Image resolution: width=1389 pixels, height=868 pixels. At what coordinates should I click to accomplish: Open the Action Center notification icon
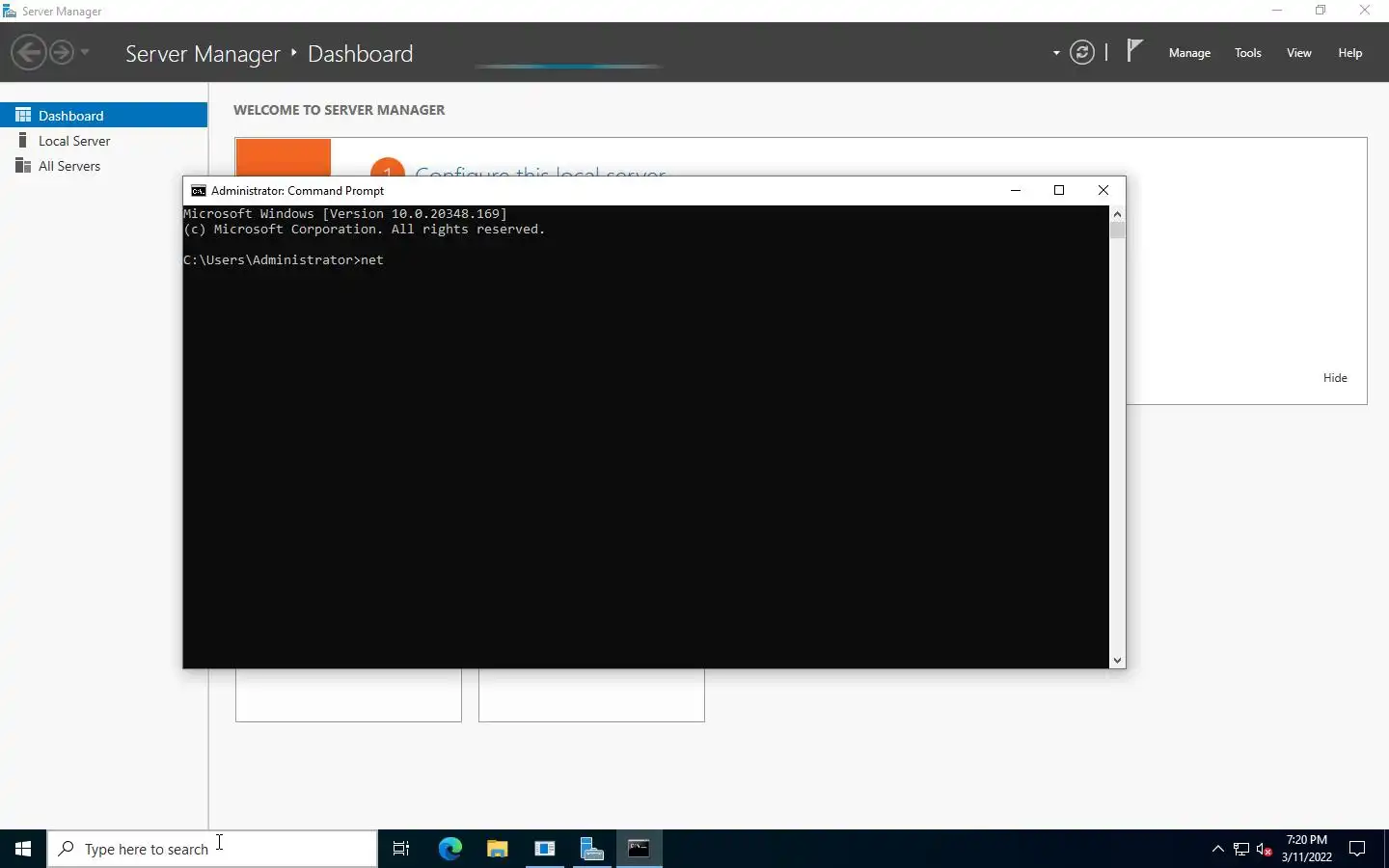click(x=1357, y=849)
